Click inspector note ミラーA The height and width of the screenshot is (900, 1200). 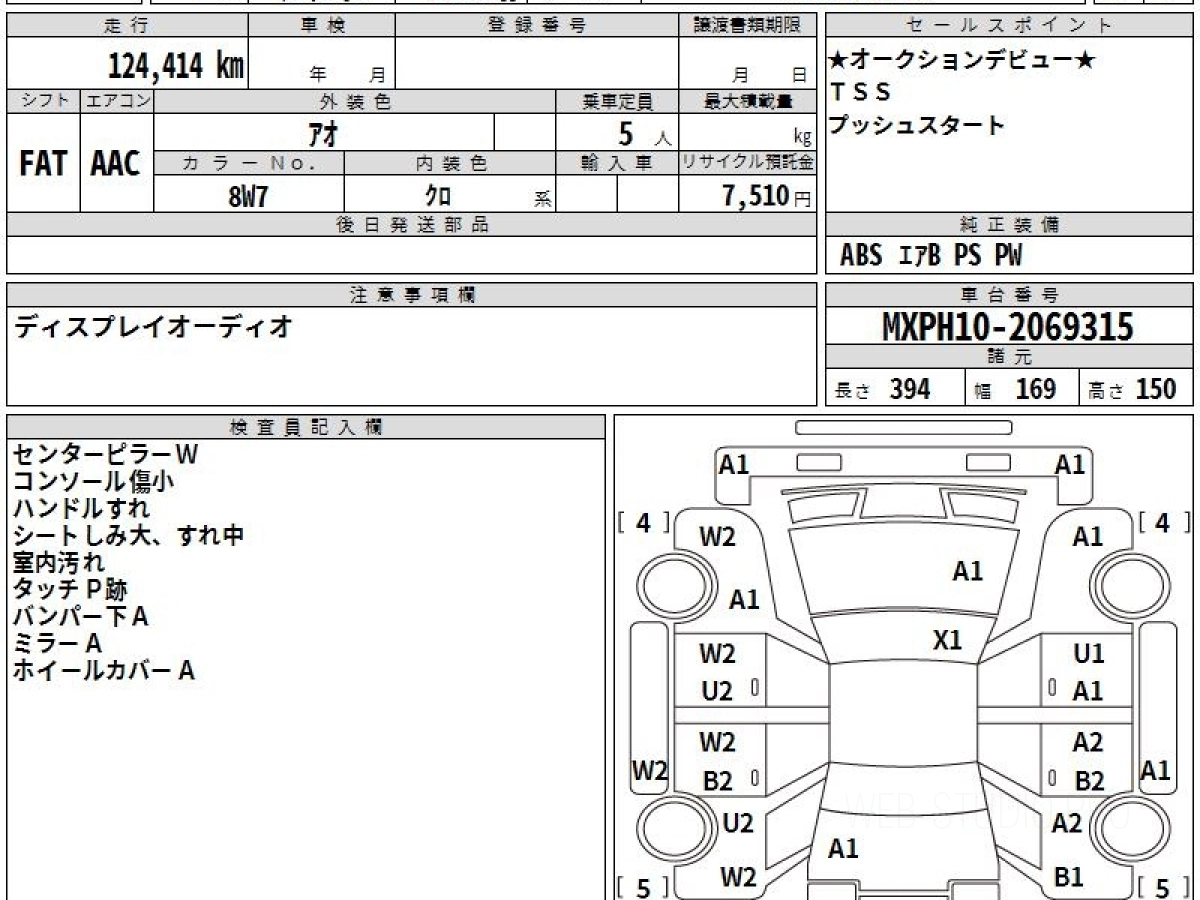point(57,643)
